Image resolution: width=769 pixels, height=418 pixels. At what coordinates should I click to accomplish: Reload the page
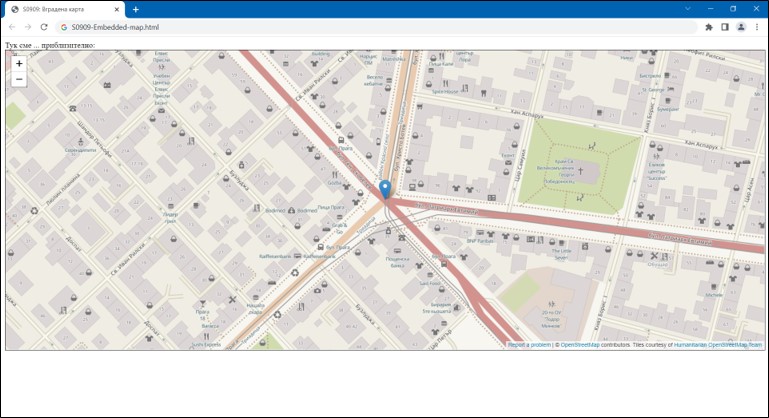click(45, 27)
